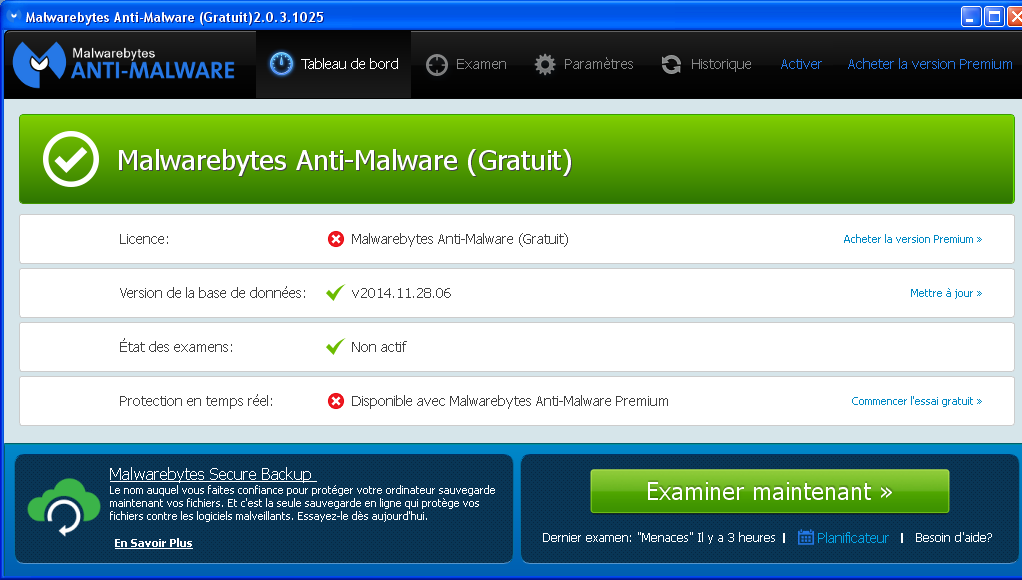
Task: Click the red X icon beside Licence
Action: click(336, 239)
